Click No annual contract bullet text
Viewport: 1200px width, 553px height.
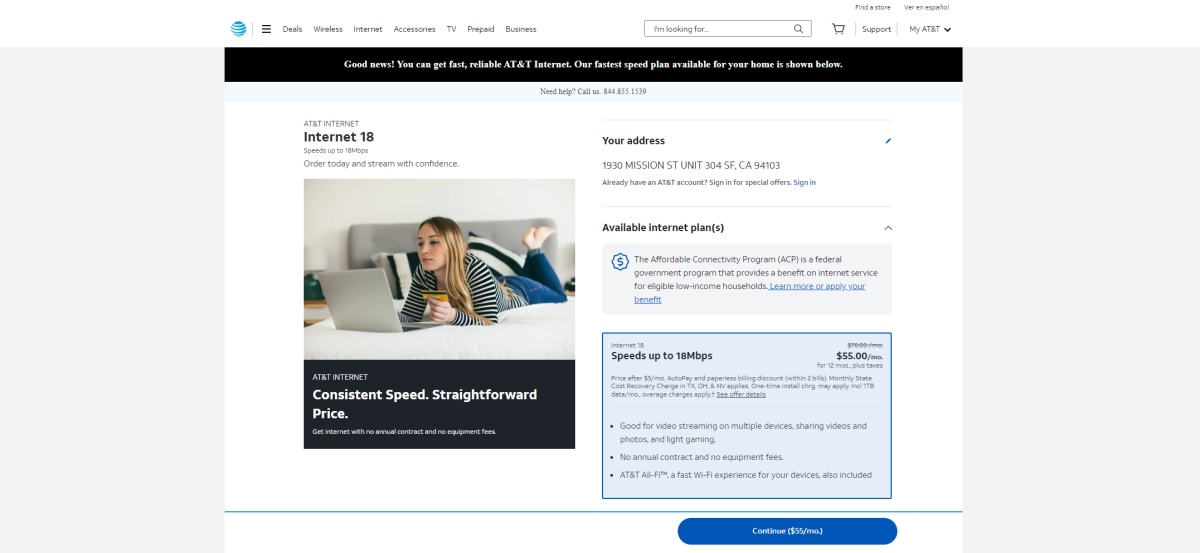[701, 457]
